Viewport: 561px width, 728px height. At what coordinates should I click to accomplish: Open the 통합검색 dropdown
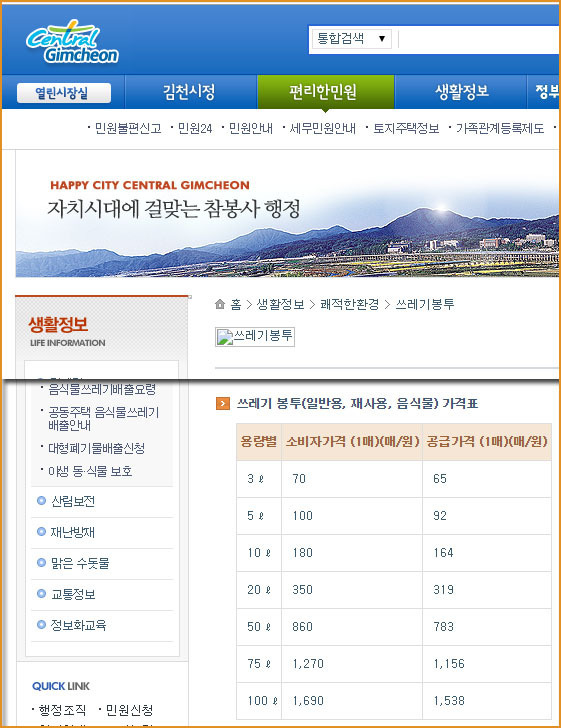click(x=352, y=39)
